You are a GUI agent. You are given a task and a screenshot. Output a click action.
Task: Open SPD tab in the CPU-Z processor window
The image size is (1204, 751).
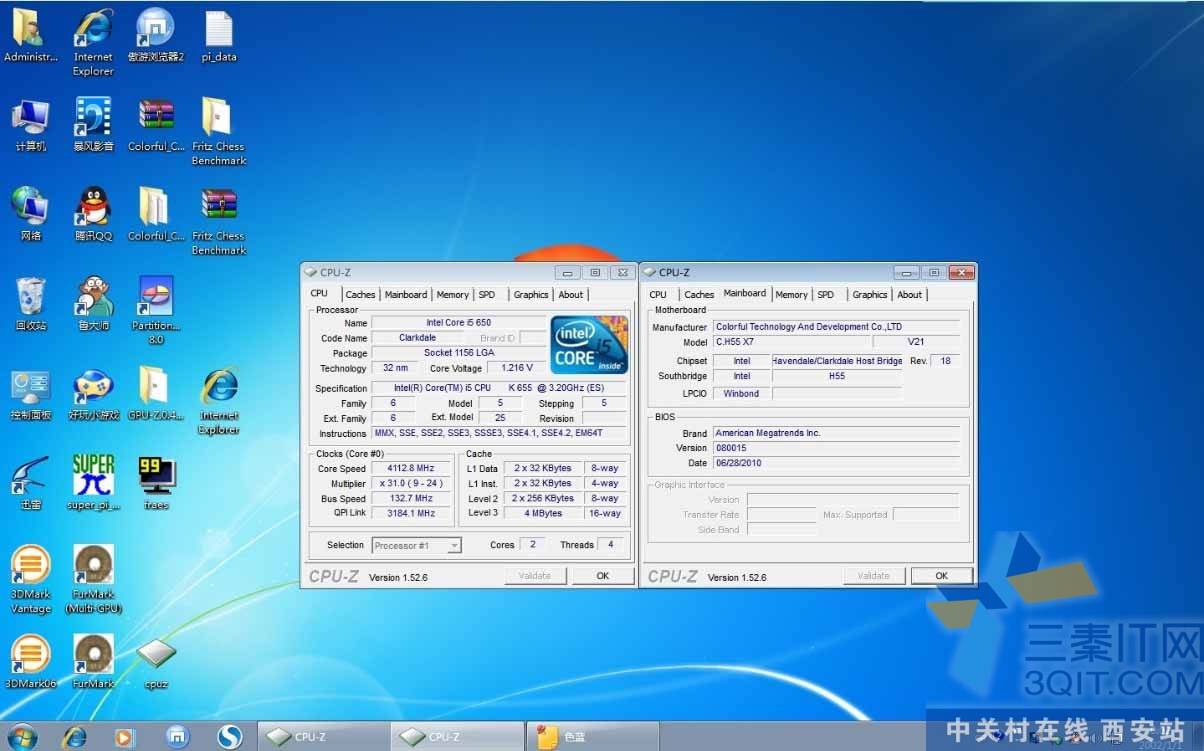(x=487, y=294)
